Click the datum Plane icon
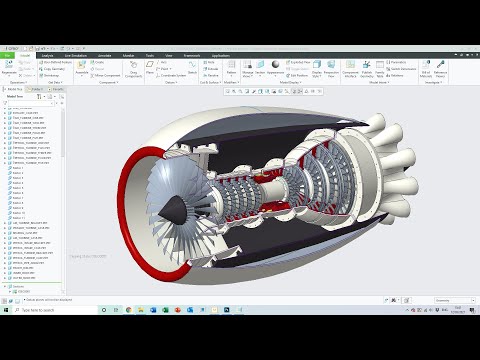 coord(150,65)
